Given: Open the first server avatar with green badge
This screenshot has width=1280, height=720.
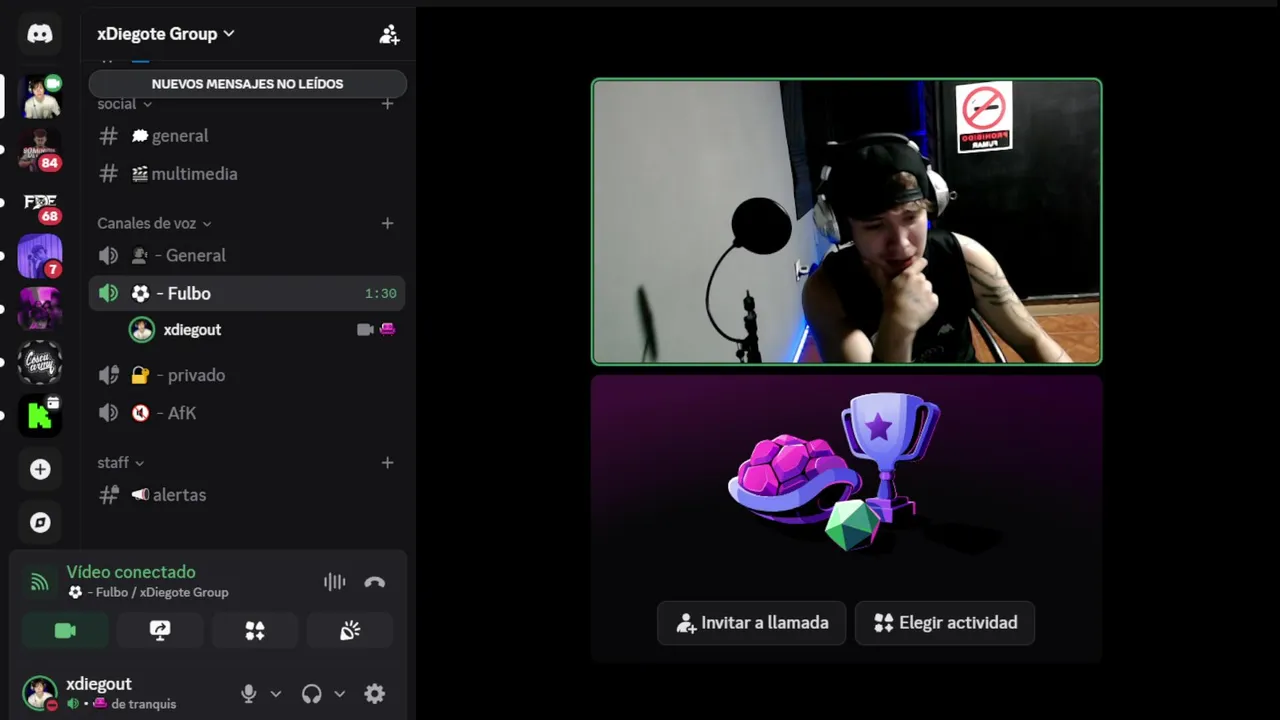Looking at the screenshot, I should (40, 96).
